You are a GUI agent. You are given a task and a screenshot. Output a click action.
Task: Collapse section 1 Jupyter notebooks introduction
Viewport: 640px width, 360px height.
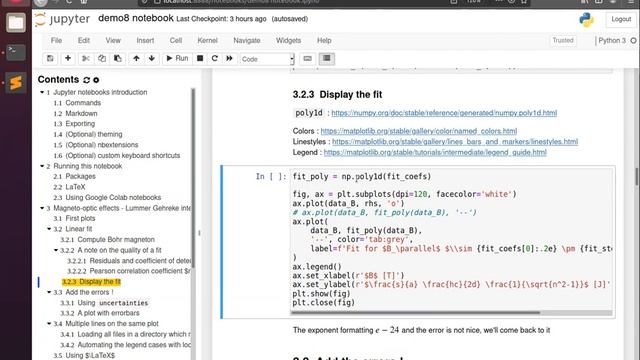click(42, 92)
